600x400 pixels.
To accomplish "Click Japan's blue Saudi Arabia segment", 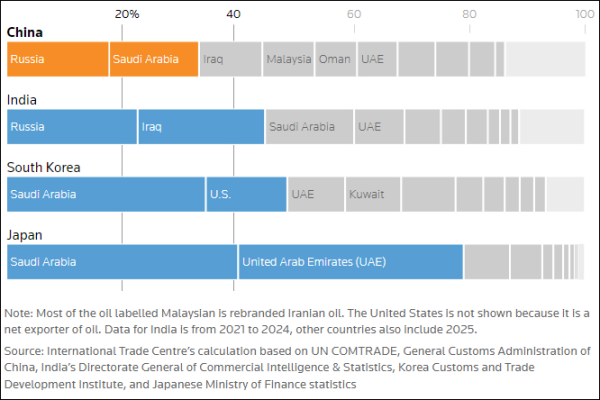I will click(x=121, y=262).
